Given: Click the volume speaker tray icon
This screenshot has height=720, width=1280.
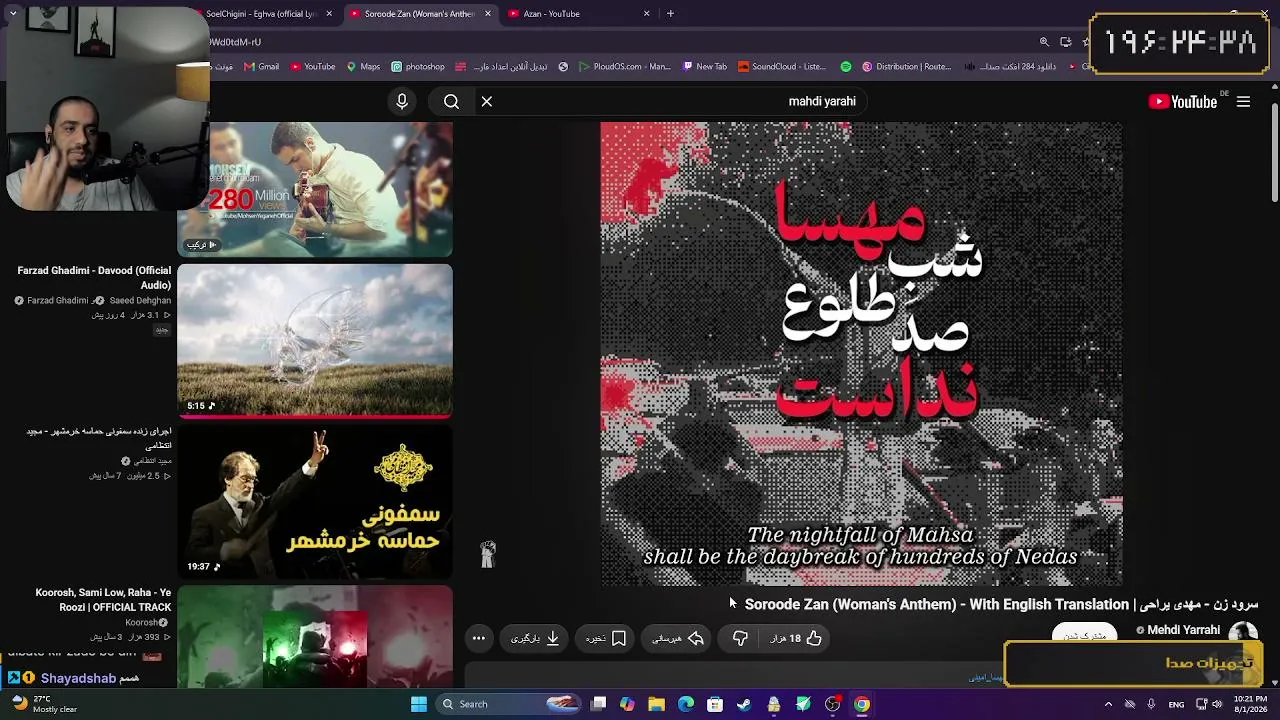Looking at the screenshot, I should (x=1217, y=704).
